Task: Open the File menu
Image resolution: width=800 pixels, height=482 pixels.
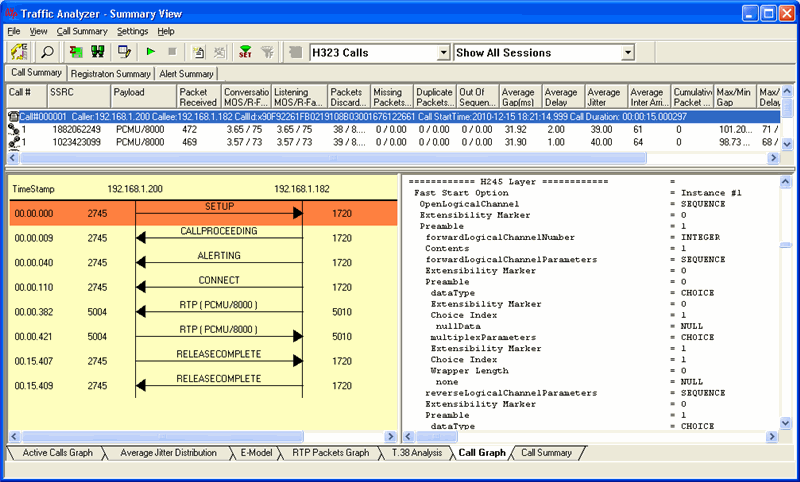Action: pos(14,32)
